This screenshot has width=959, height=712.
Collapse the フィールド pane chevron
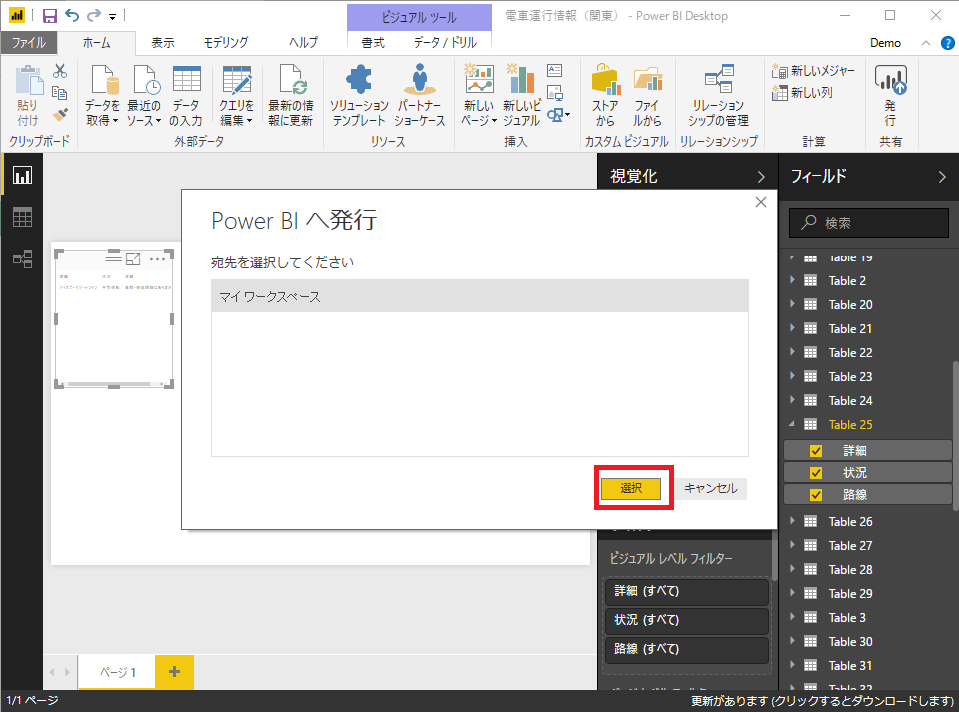click(x=942, y=177)
